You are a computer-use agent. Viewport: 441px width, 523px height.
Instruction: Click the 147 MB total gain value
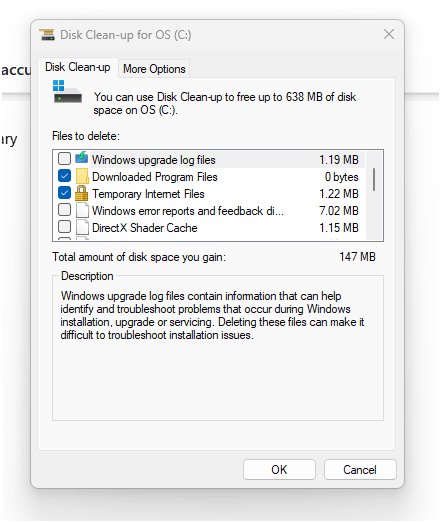point(357,256)
